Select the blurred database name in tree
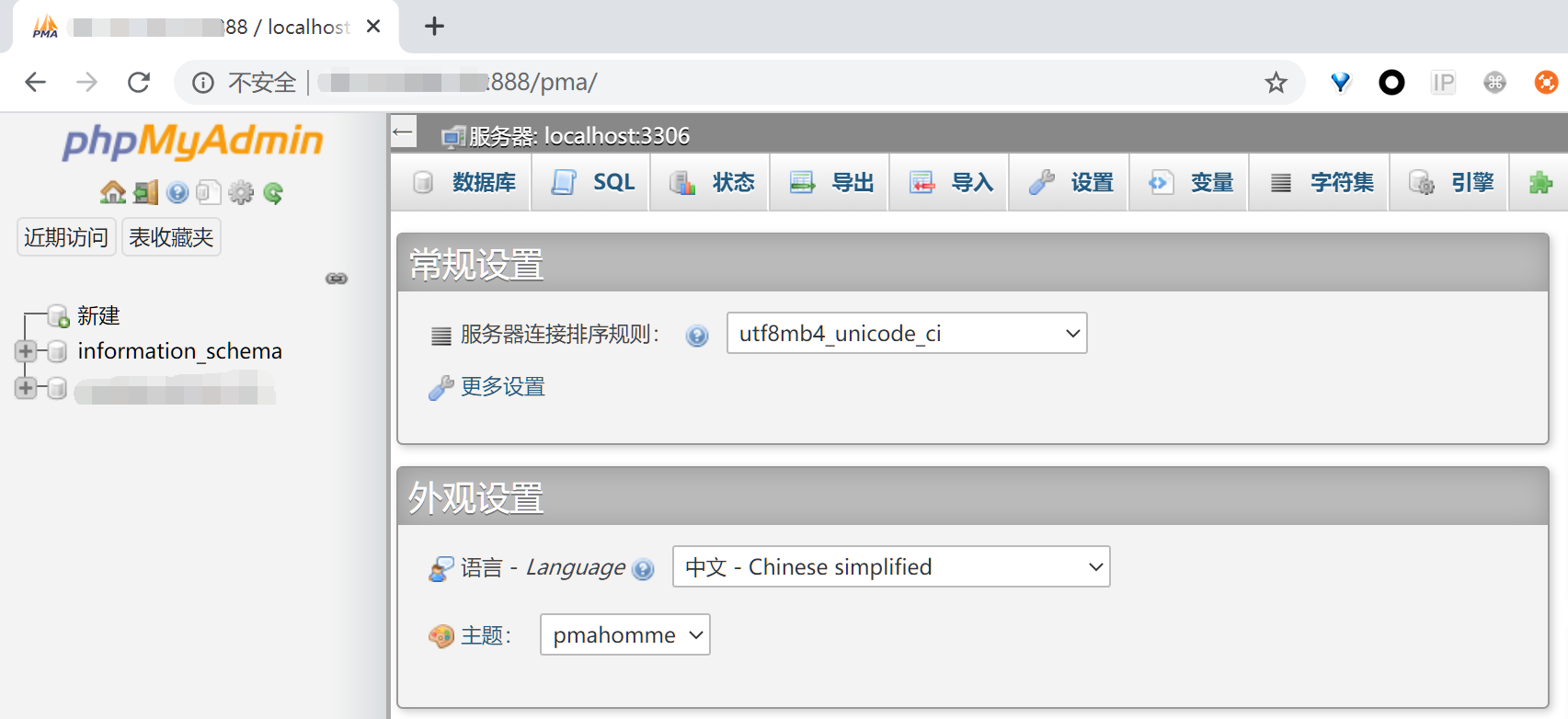Screen dimensions: 1568x719 coord(175,388)
